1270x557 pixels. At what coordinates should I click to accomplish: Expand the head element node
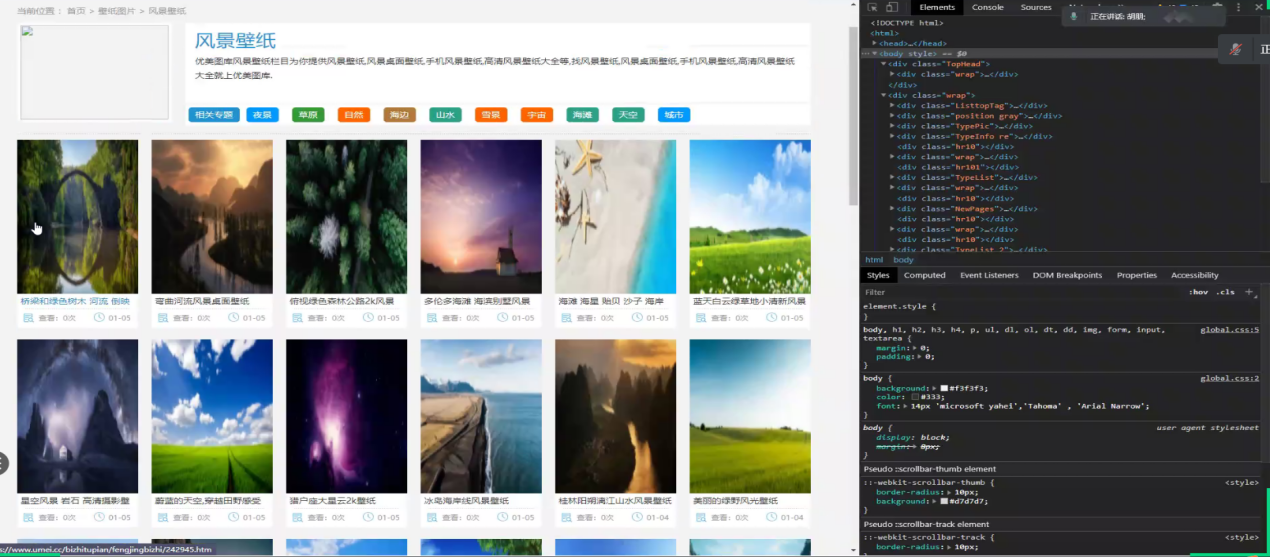pyautogui.click(x=875, y=43)
